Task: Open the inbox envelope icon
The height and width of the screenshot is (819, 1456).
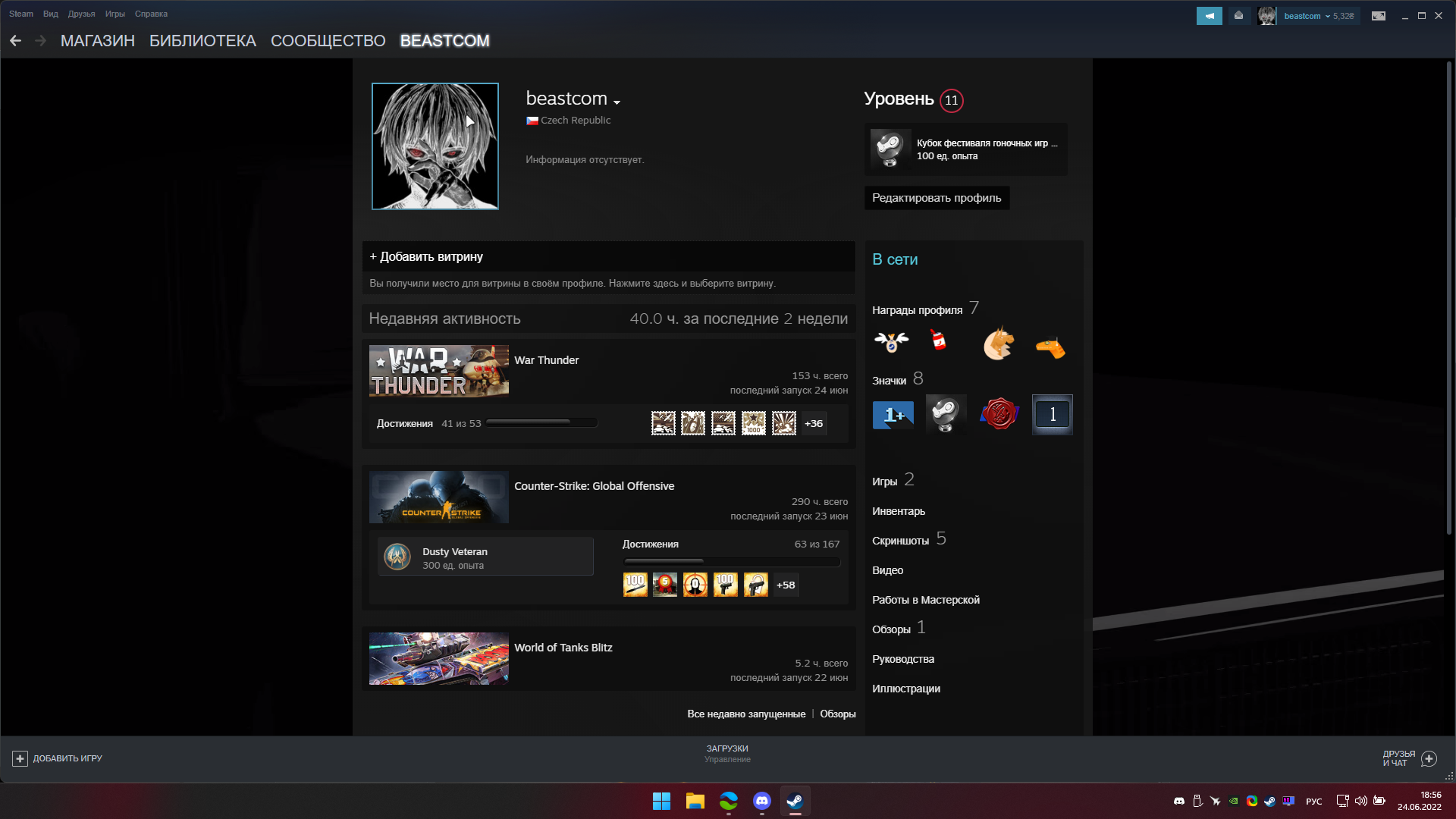Action: [x=1238, y=16]
